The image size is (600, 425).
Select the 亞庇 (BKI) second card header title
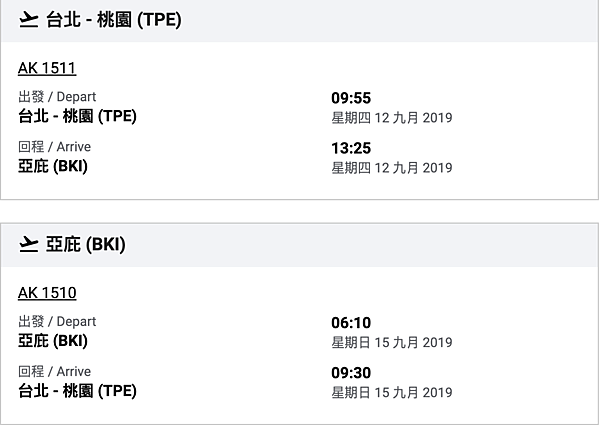tap(86, 245)
